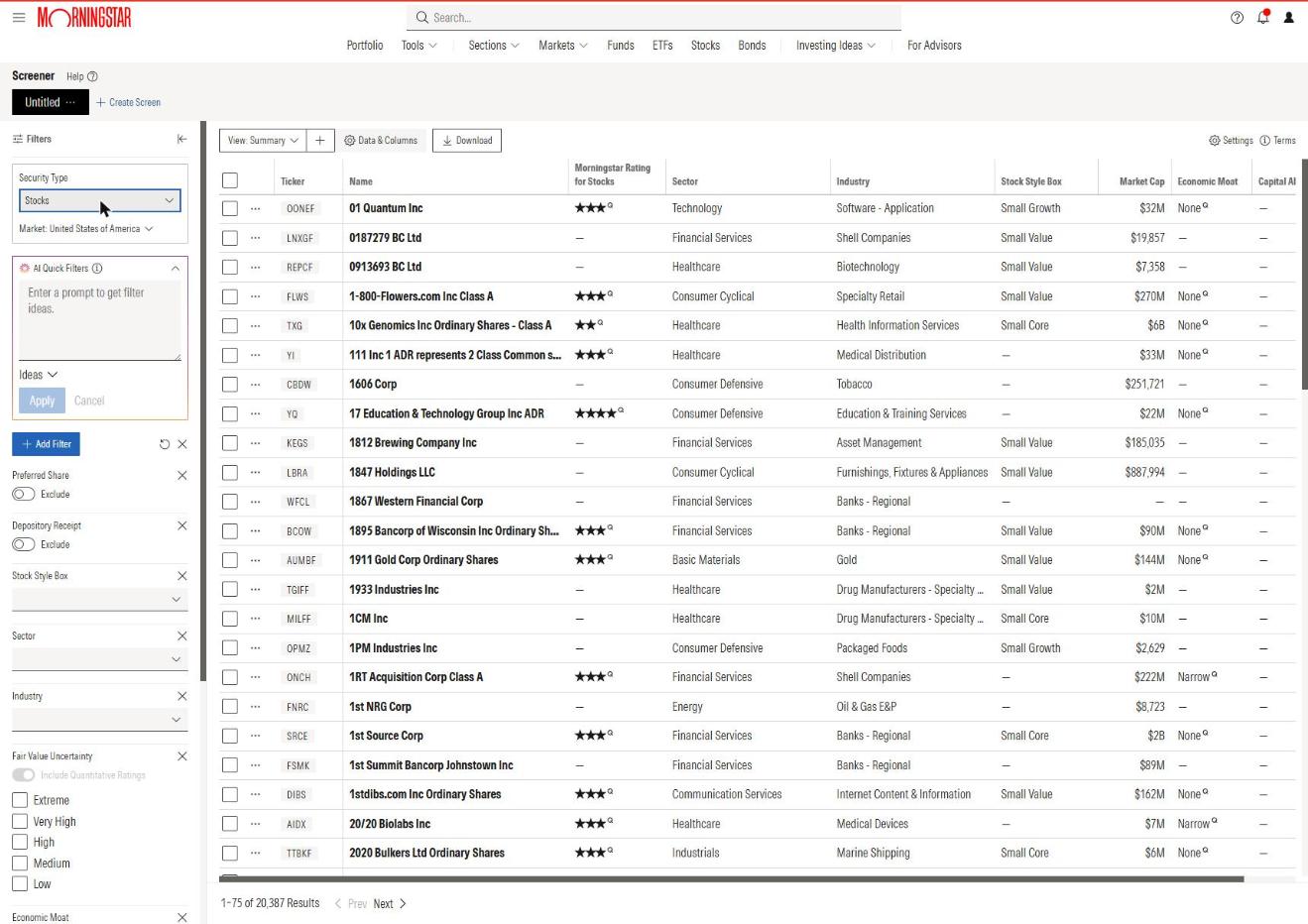Select the 10x Genomics row checkbox

pyautogui.click(x=230, y=325)
